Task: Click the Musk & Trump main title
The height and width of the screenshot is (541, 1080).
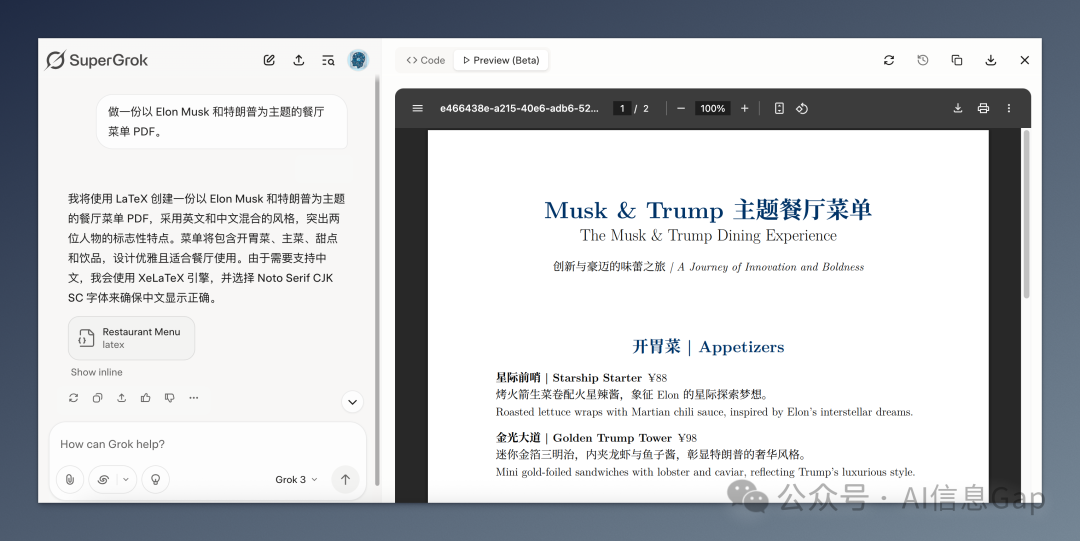Action: [708, 210]
